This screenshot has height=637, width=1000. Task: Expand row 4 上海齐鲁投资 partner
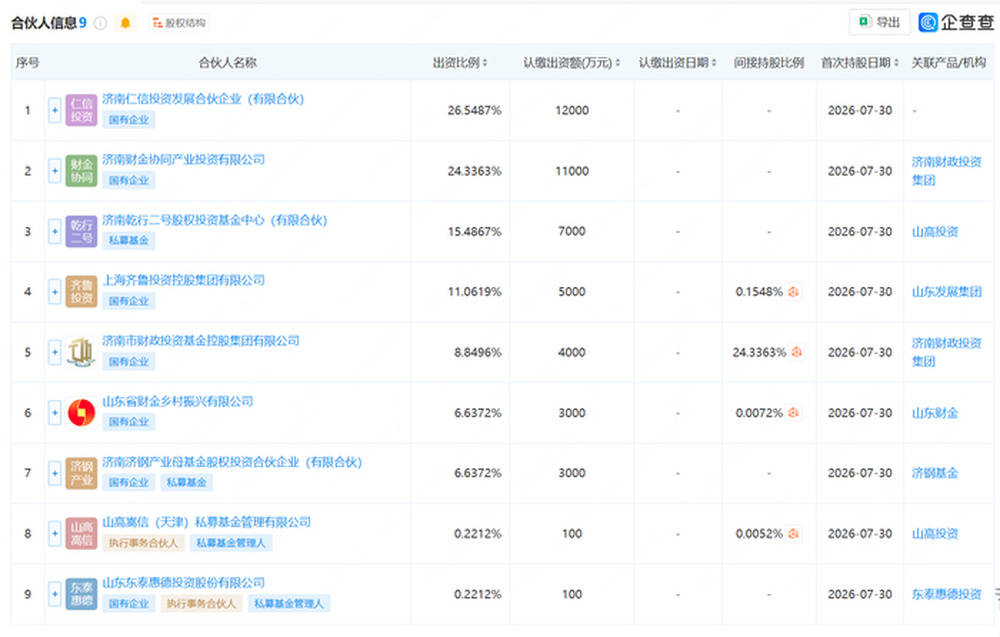coord(55,291)
